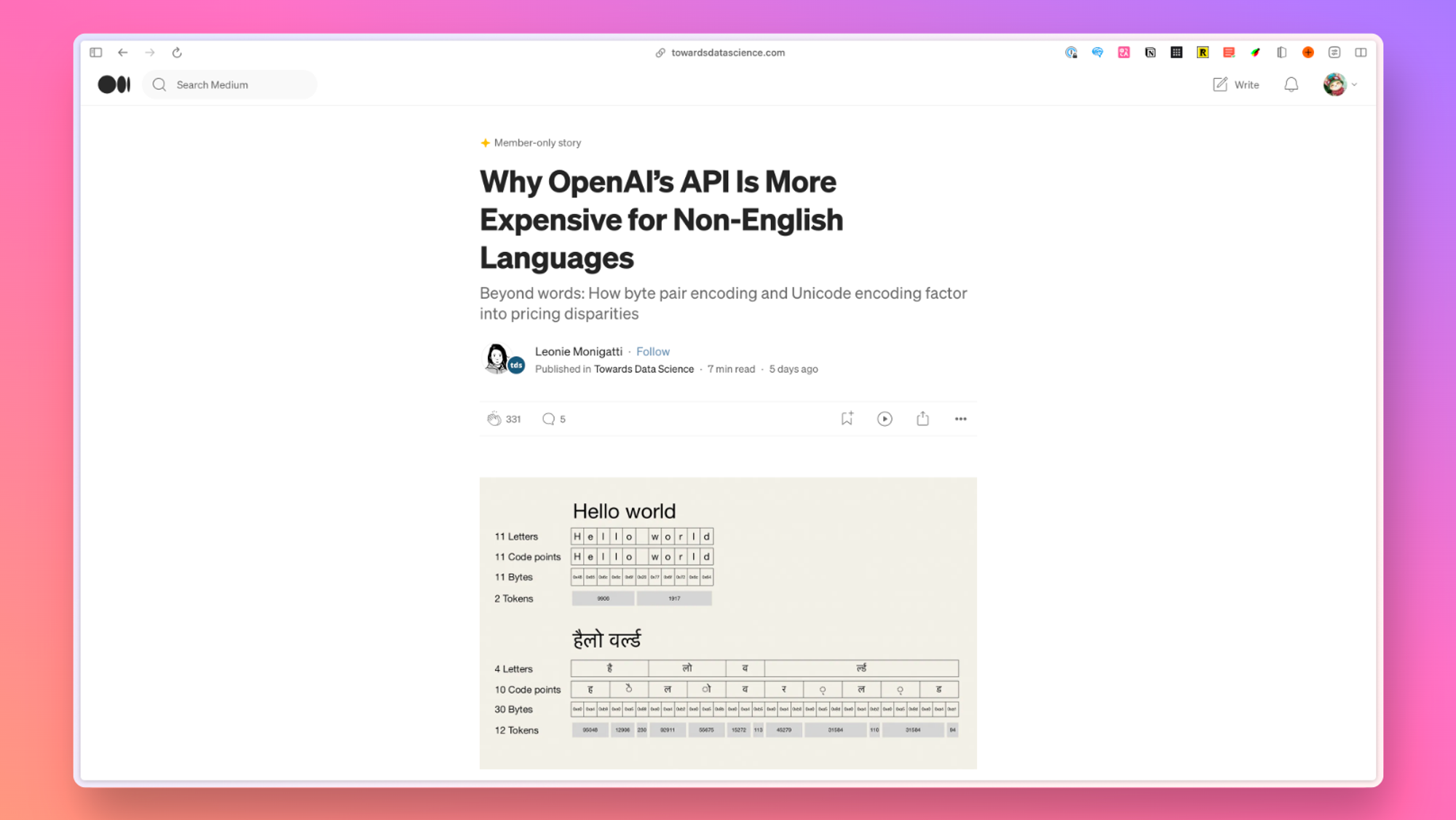Click the tds publication badge
Viewport: 1456px width, 820px height.
516,365
